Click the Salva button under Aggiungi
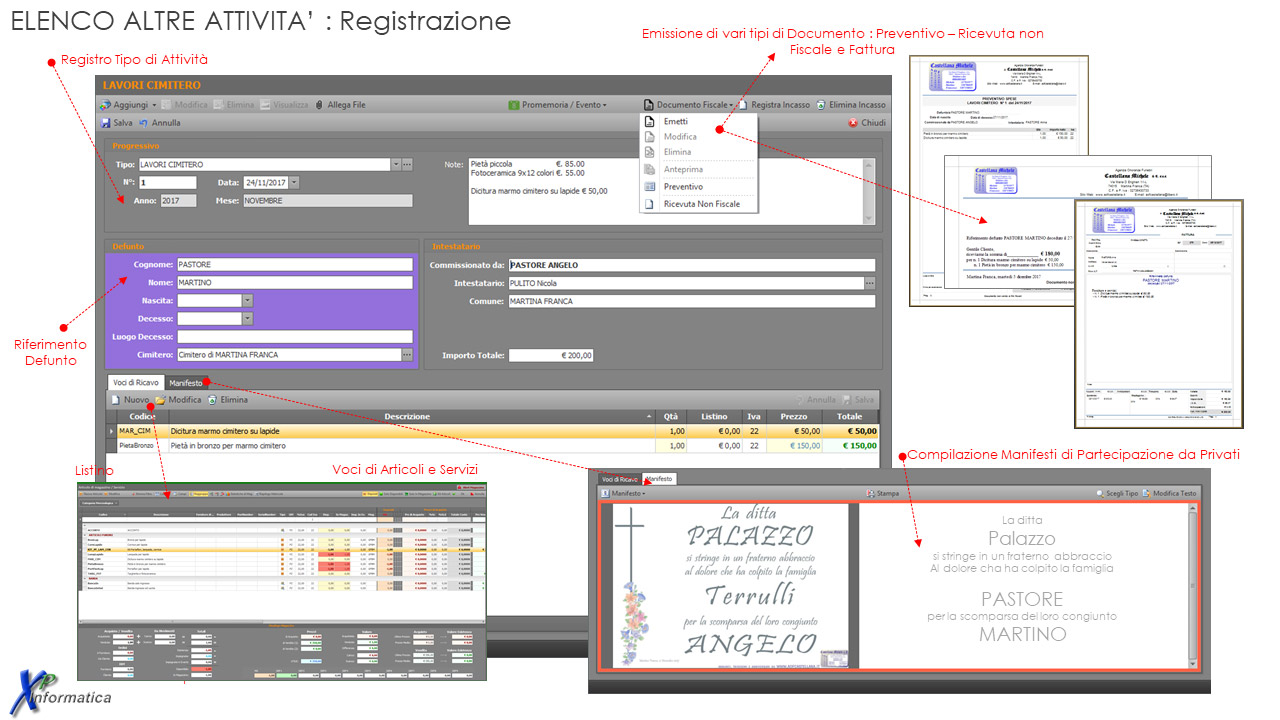The height and width of the screenshot is (720, 1280). click(x=116, y=123)
